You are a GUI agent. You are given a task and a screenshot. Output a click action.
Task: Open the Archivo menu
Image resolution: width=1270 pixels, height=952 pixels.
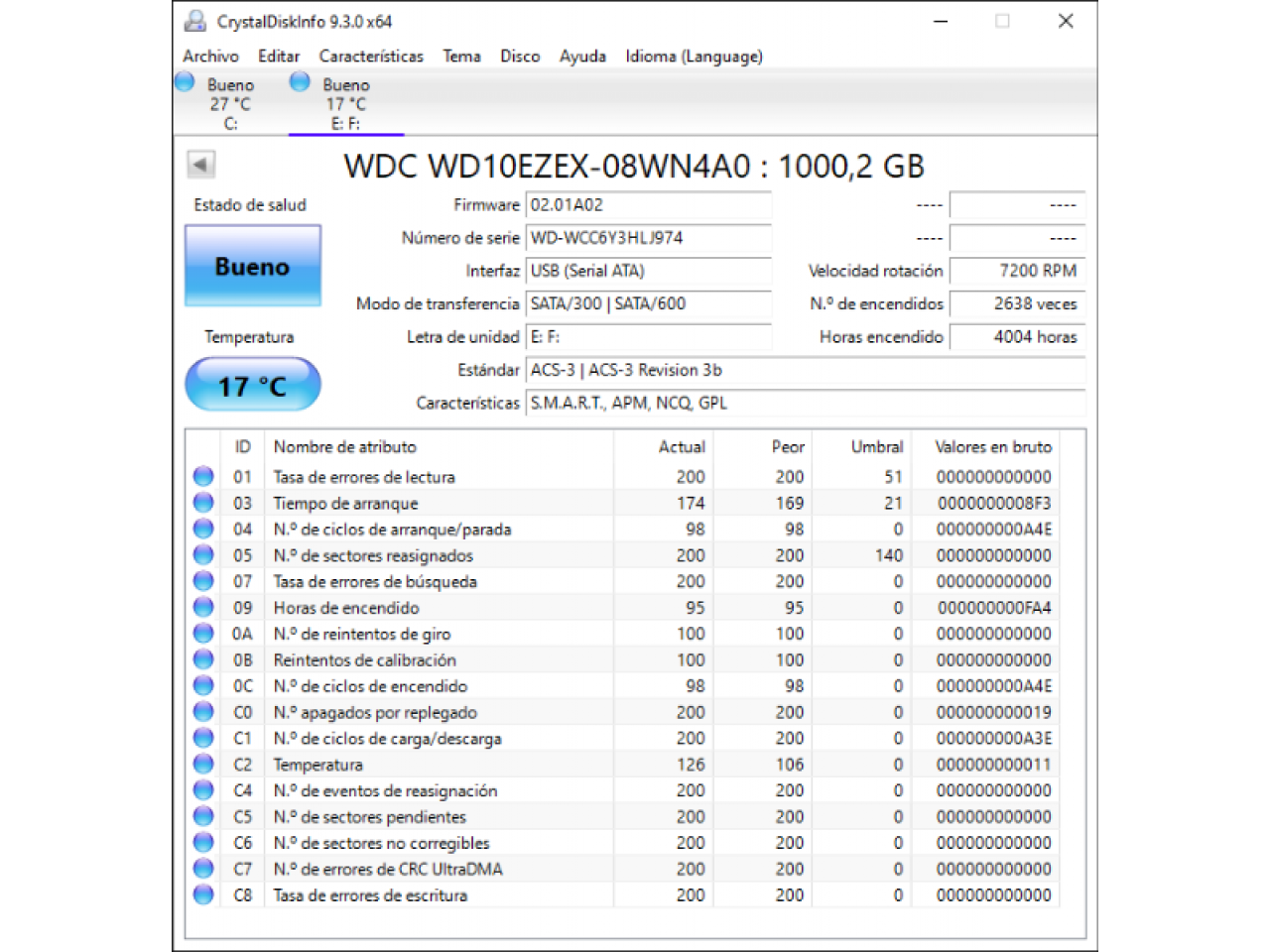tap(210, 57)
